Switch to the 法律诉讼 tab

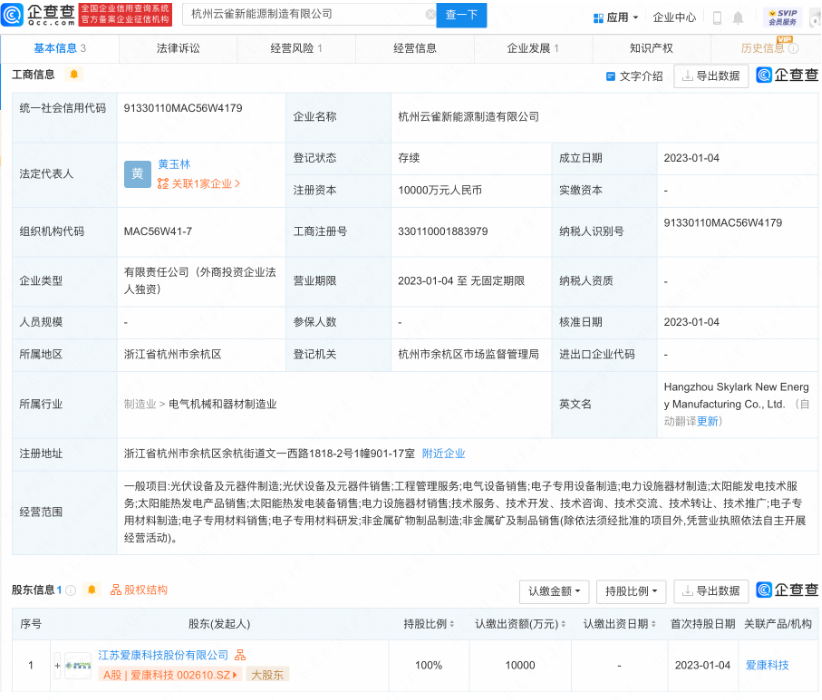pyautogui.click(x=178, y=47)
